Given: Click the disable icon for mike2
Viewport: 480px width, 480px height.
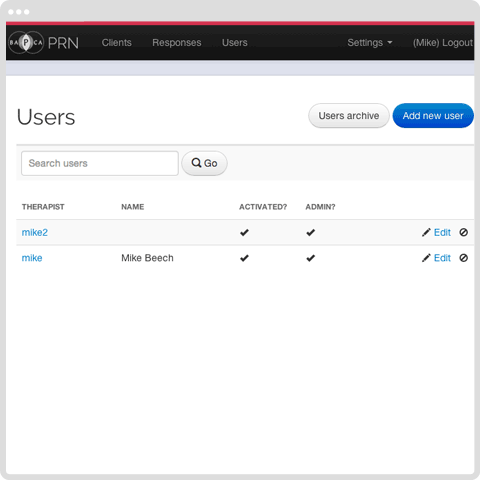Looking at the screenshot, I should (463, 232).
